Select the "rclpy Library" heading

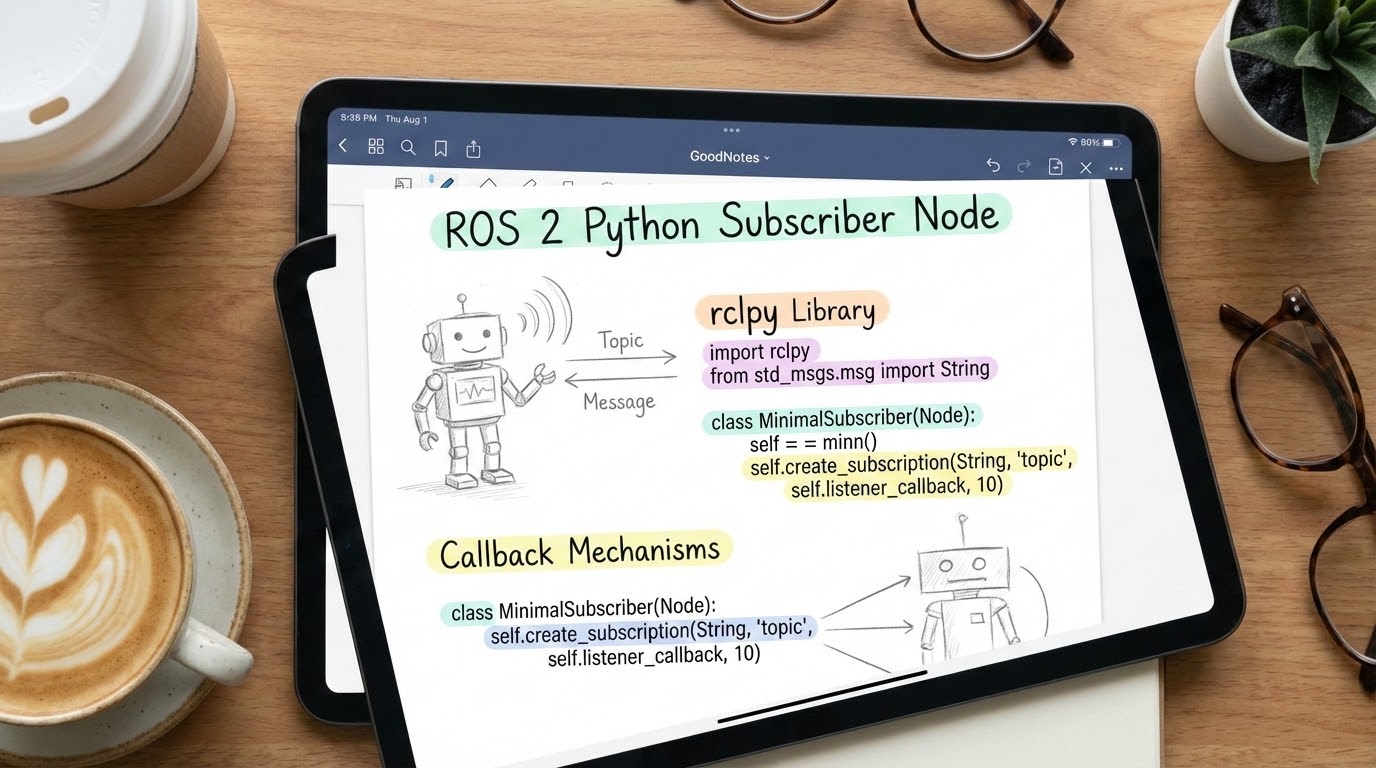click(791, 312)
